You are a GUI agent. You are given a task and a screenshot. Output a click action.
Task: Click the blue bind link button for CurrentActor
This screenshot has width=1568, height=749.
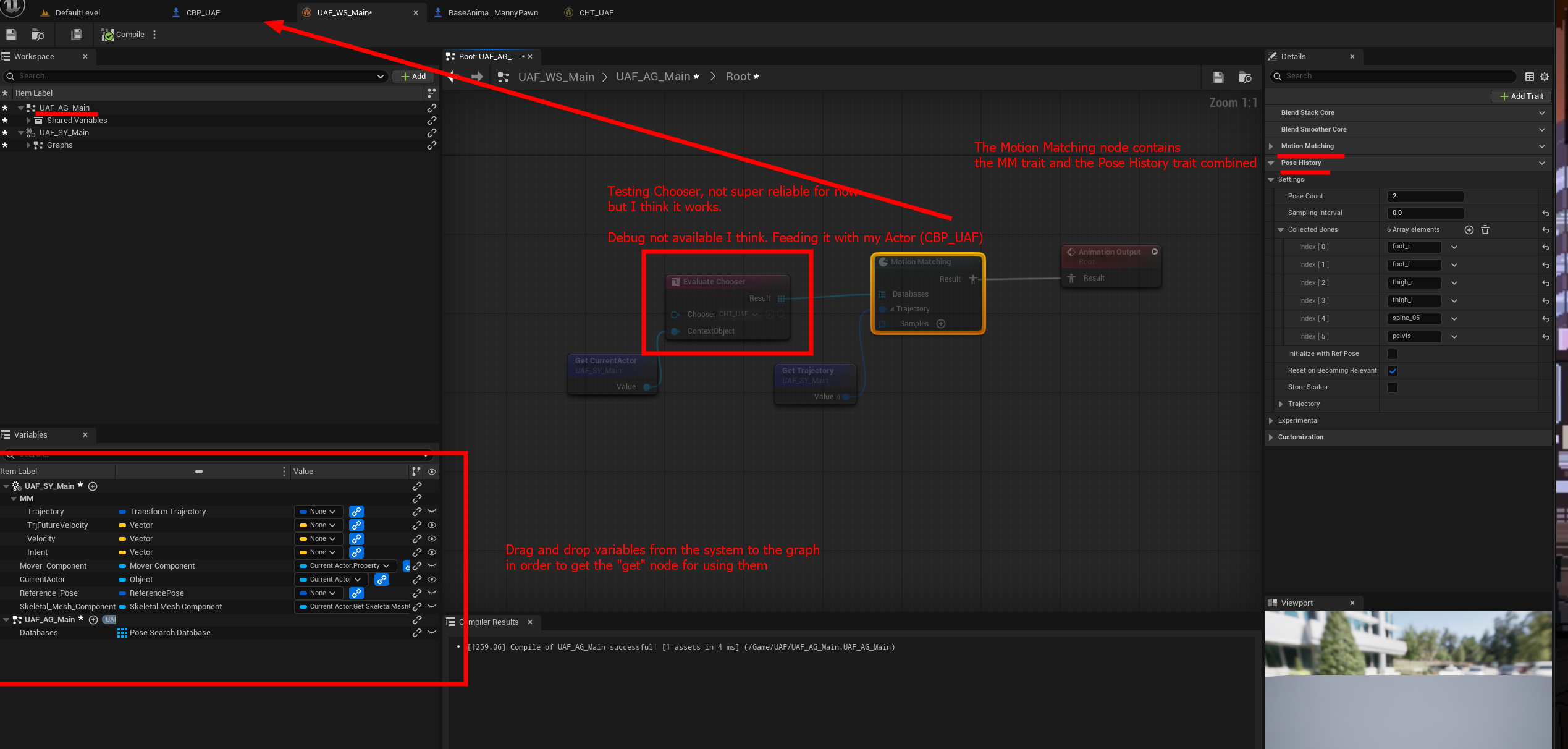(x=382, y=580)
